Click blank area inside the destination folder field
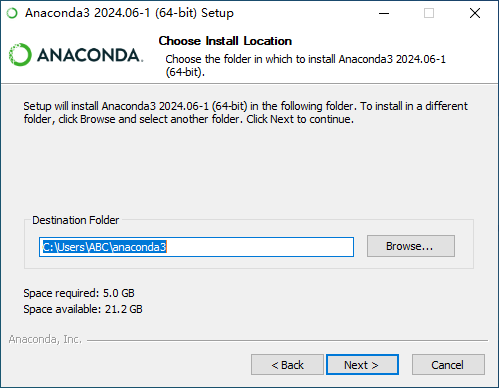The image size is (499, 388). pos(260,247)
